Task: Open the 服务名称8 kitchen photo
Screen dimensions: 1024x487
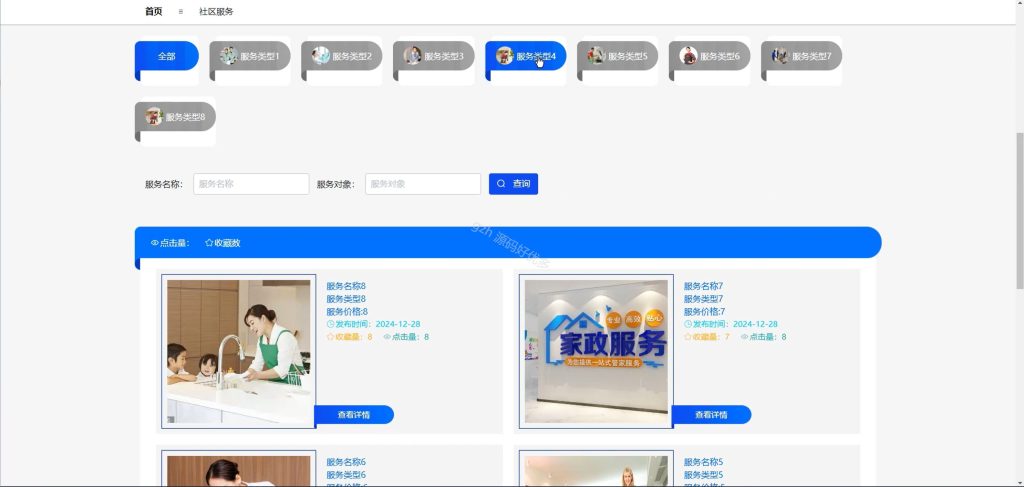Action: click(x=238, y=351)
